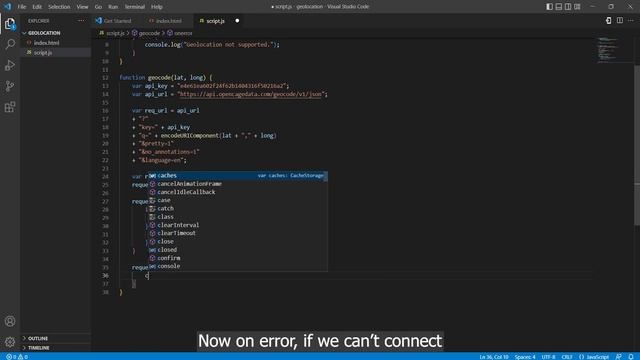Screen dimensions: 640x360
Task: Click the editor vertical scrollbar
Action: [637, 144]
